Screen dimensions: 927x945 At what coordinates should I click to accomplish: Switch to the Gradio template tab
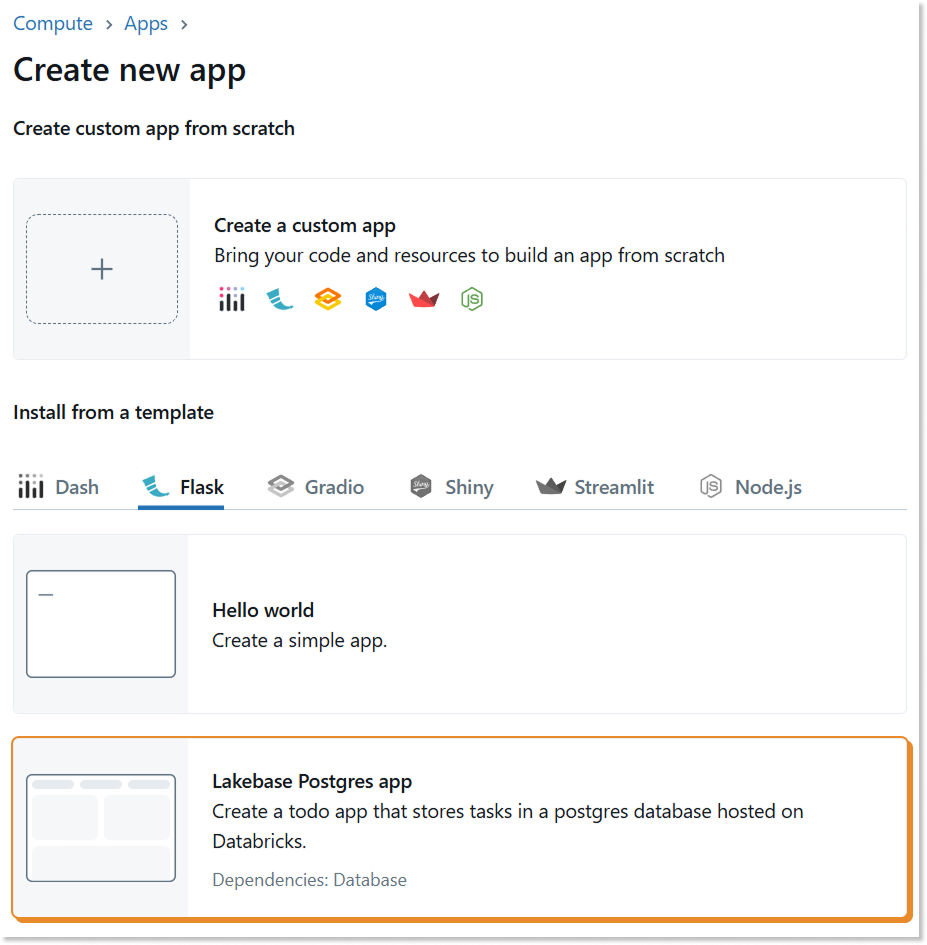click(316, 487)
